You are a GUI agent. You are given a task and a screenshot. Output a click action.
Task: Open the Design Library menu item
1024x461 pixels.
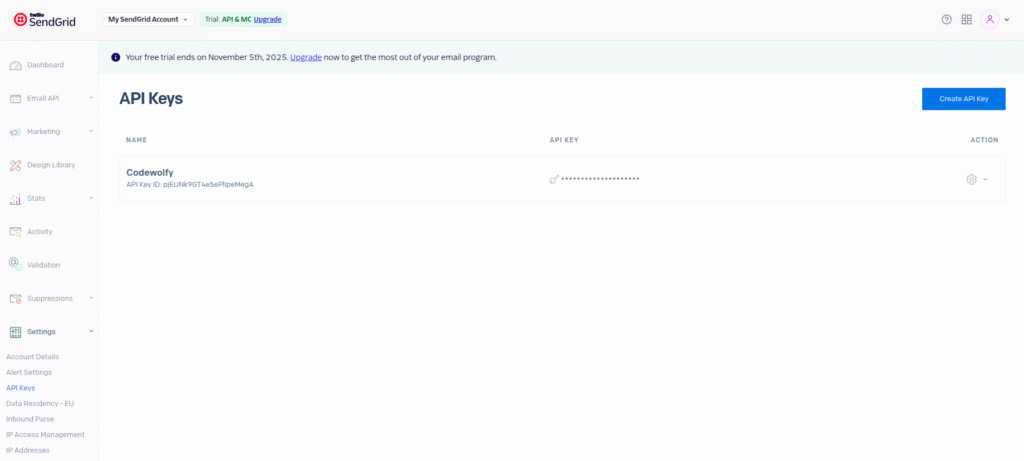51,165
